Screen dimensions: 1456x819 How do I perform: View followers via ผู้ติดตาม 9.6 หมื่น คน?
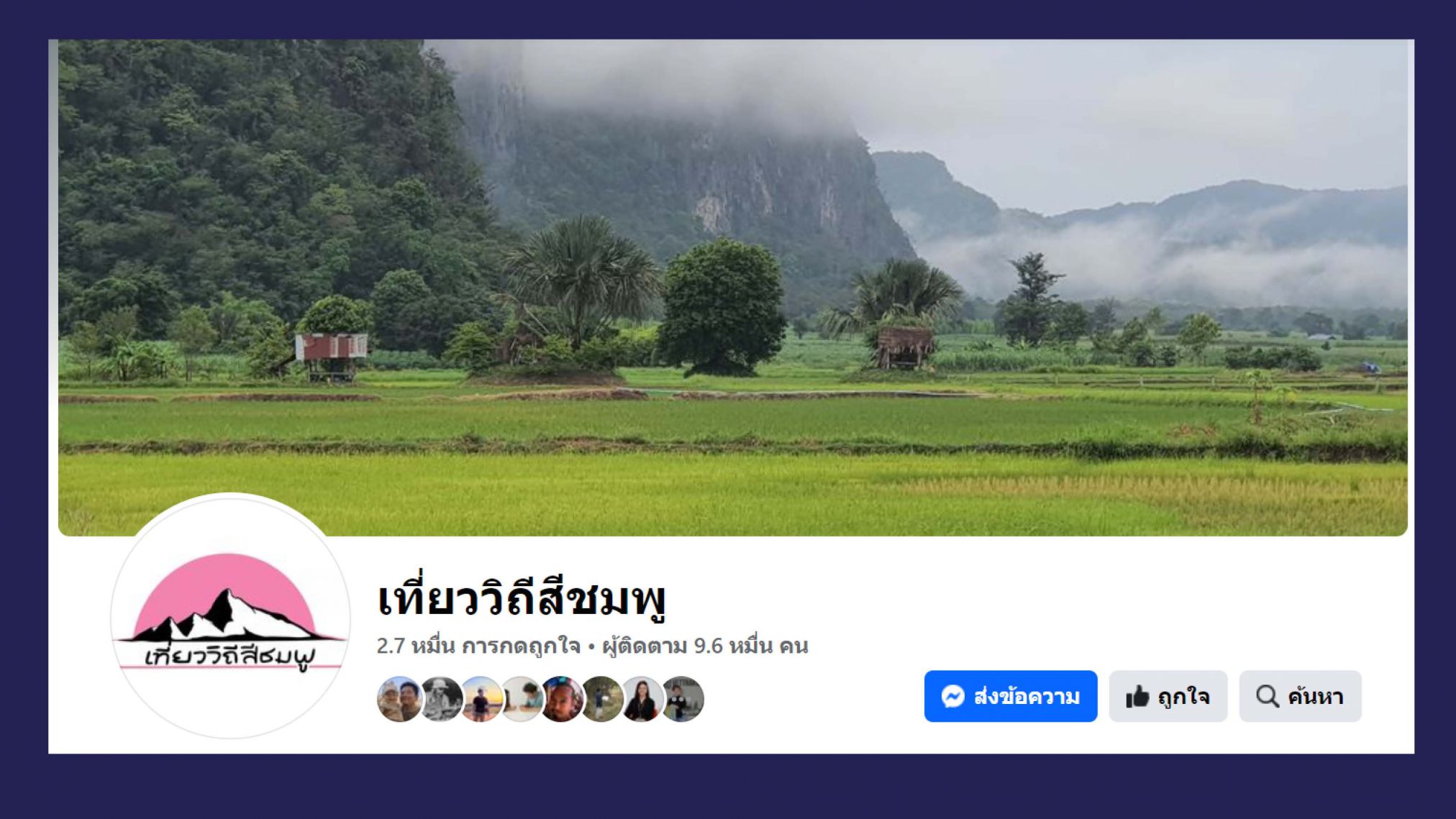pyautogui.click(x=705, y=646)
